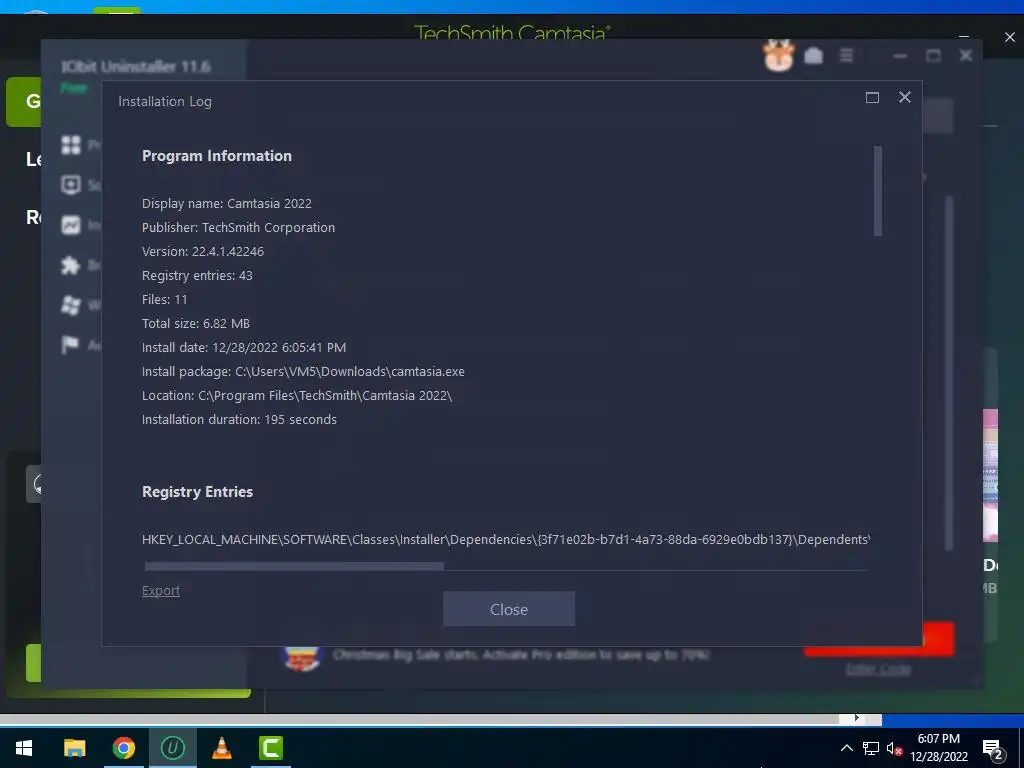Click the registry entries horizontal scrollbar

294,566
